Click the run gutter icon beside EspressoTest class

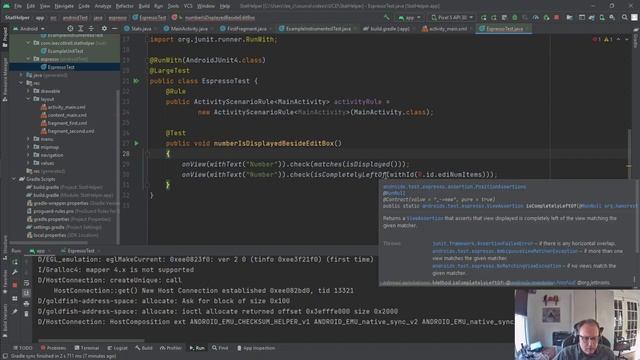(x=136, y=81)
